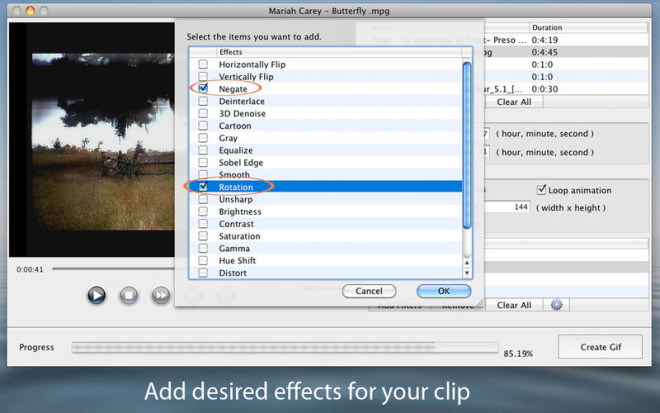Enable the Horizontally Flip effect checkbox
Viewport: 660px width, 413px height.
(x=203, y=64)
